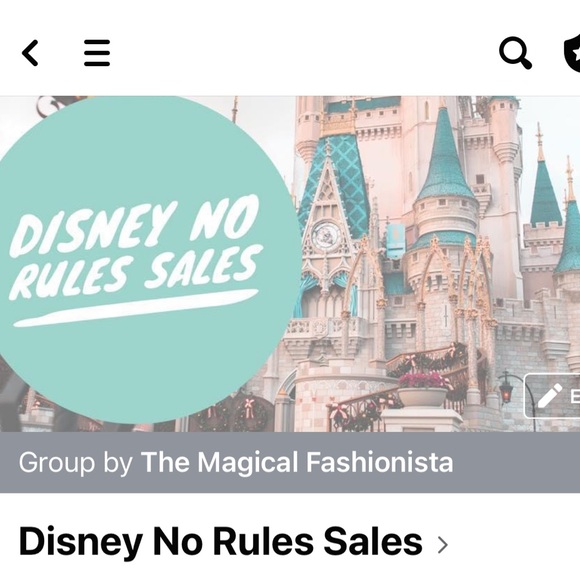Click the Edit button on the cover
This screenshot has width=580, height=580.
point(552,396)
